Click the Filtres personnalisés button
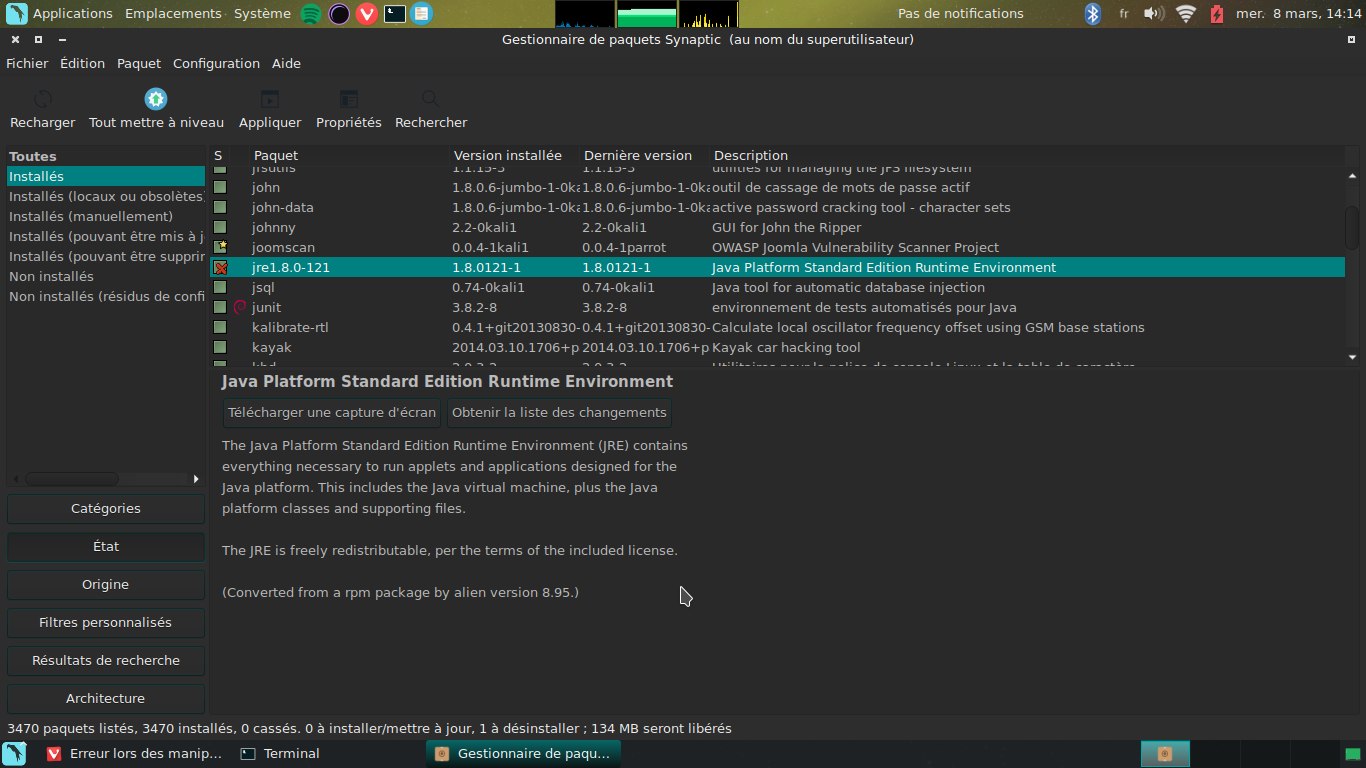The height and width of the screenshot is (768, 1366). pyautogui.click(x=106, y=622)
